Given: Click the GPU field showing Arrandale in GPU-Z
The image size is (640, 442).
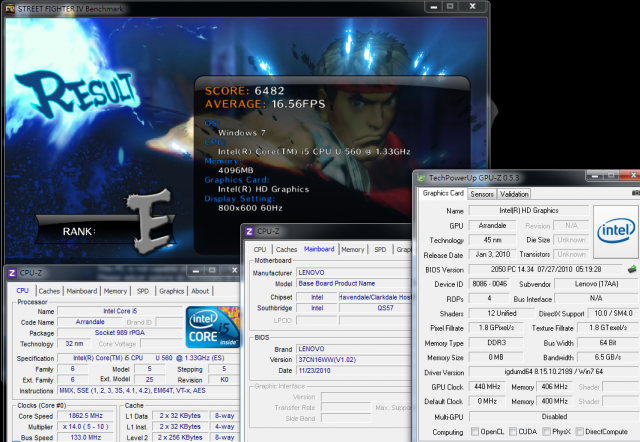Looking at the screenshot, I should (492, 226).
